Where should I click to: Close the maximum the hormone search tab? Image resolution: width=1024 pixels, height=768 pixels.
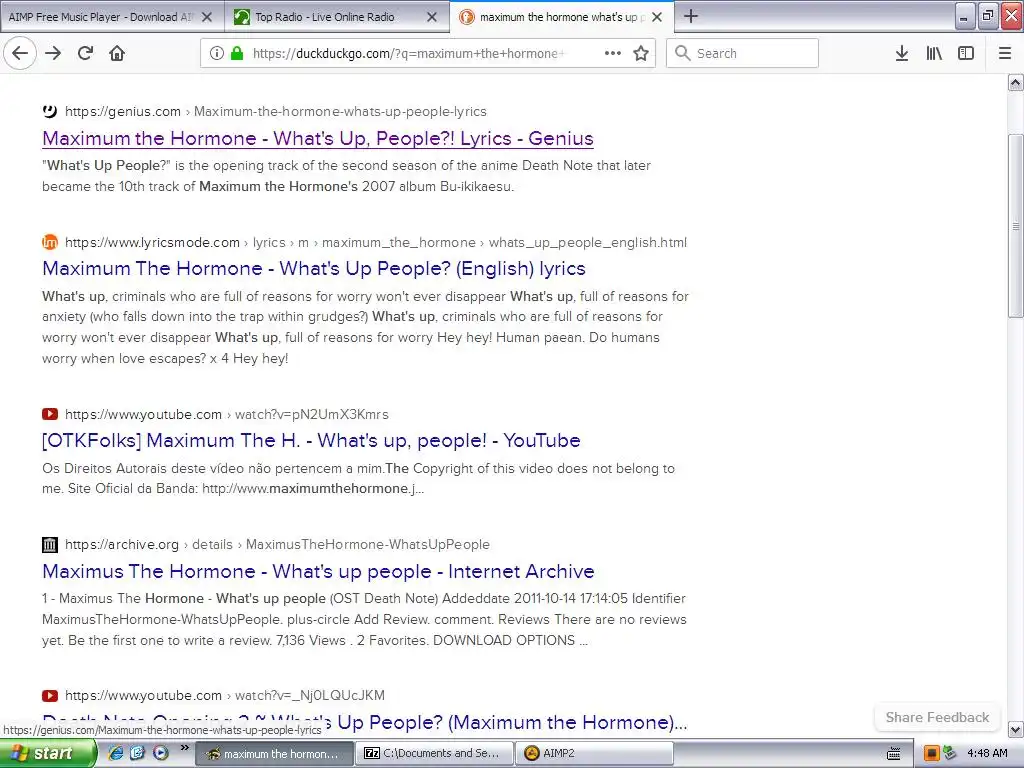657,17
